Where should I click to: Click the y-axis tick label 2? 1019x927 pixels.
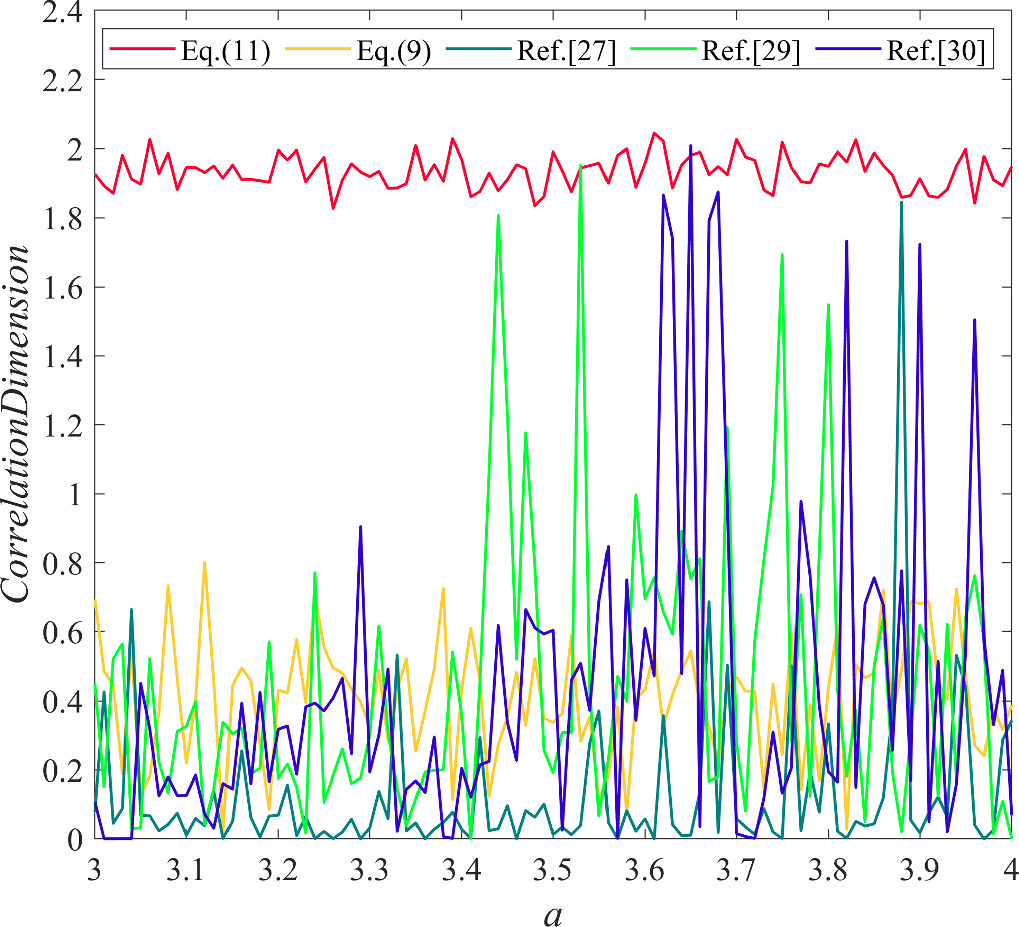(x=75, y=150)
